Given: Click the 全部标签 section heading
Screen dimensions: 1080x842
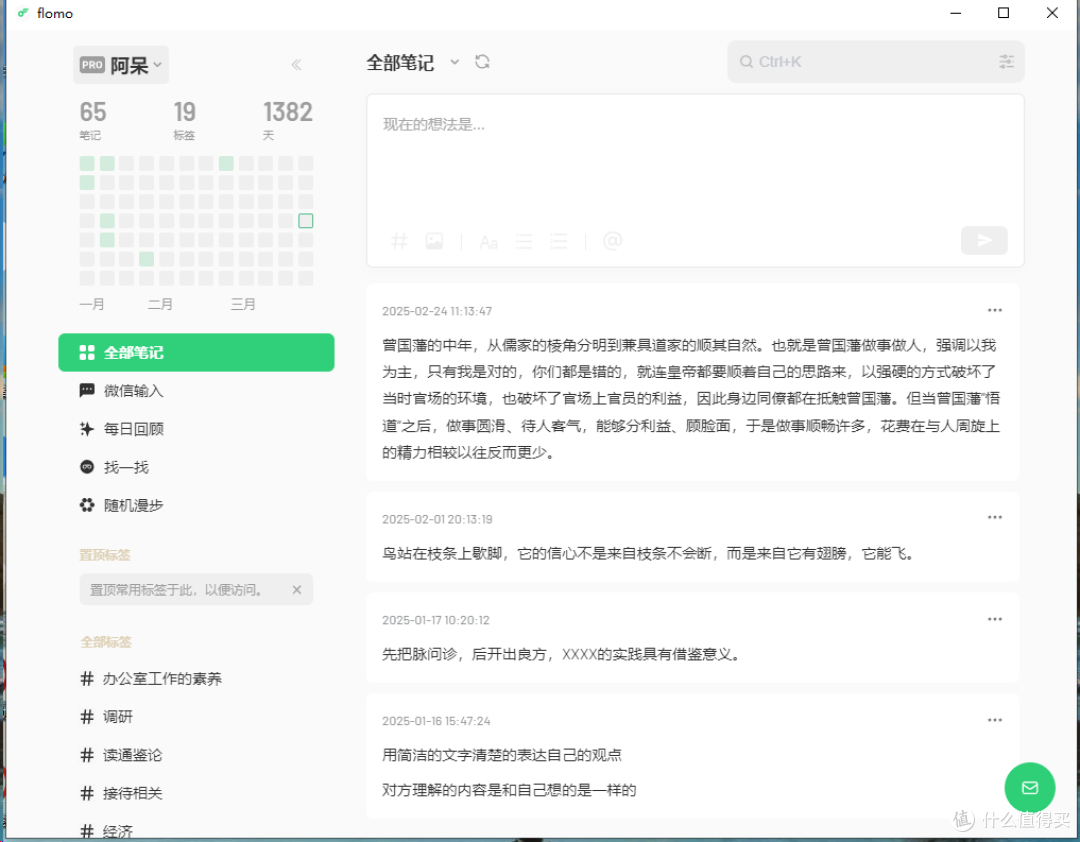Looking at the screenshot, I should point(105,642).
